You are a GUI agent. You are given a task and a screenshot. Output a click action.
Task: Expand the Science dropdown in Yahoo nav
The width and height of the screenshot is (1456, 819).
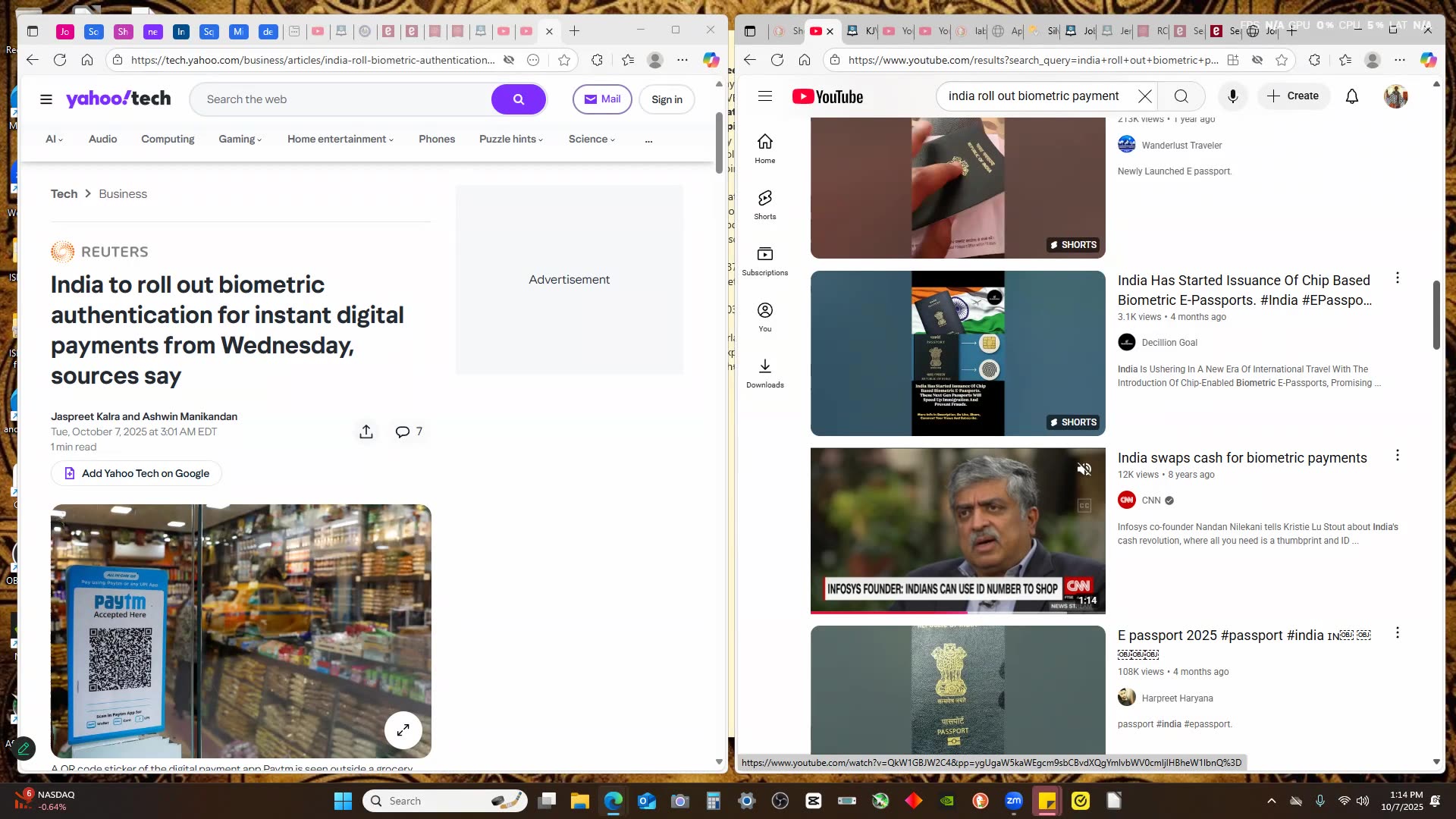coord(591,139)
